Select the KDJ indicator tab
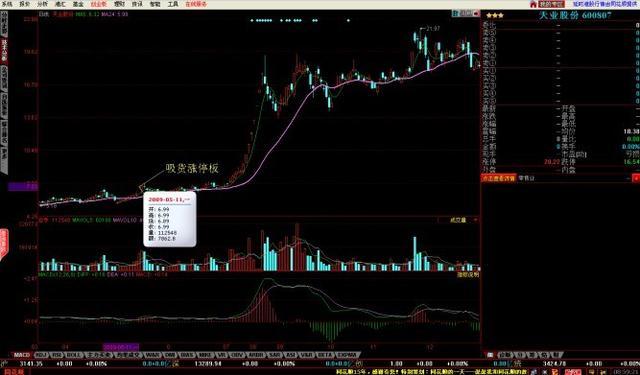Screen dimensions: 640x375 click(42, 355)
